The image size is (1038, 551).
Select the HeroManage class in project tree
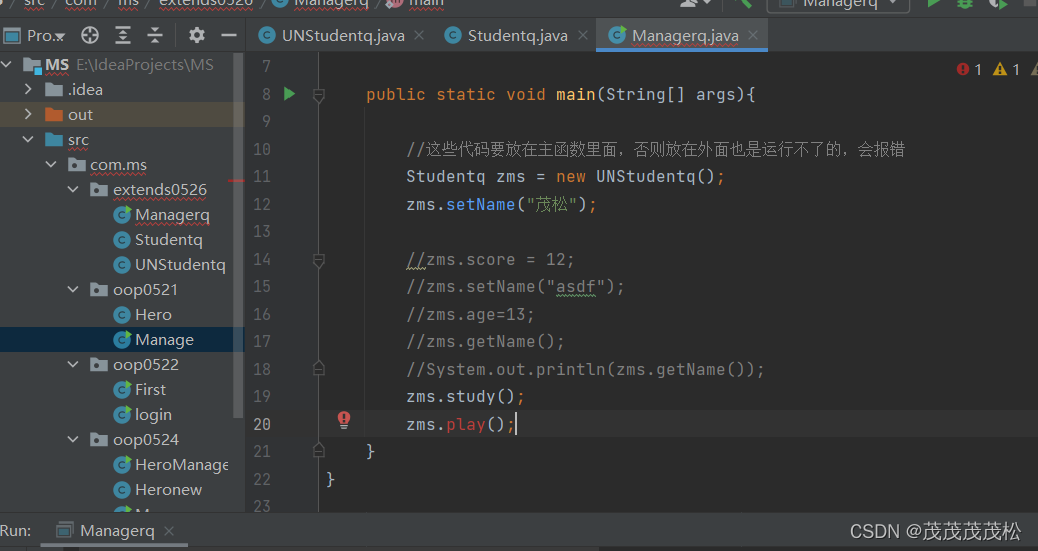pyautogui.click(x=181, y=465)
